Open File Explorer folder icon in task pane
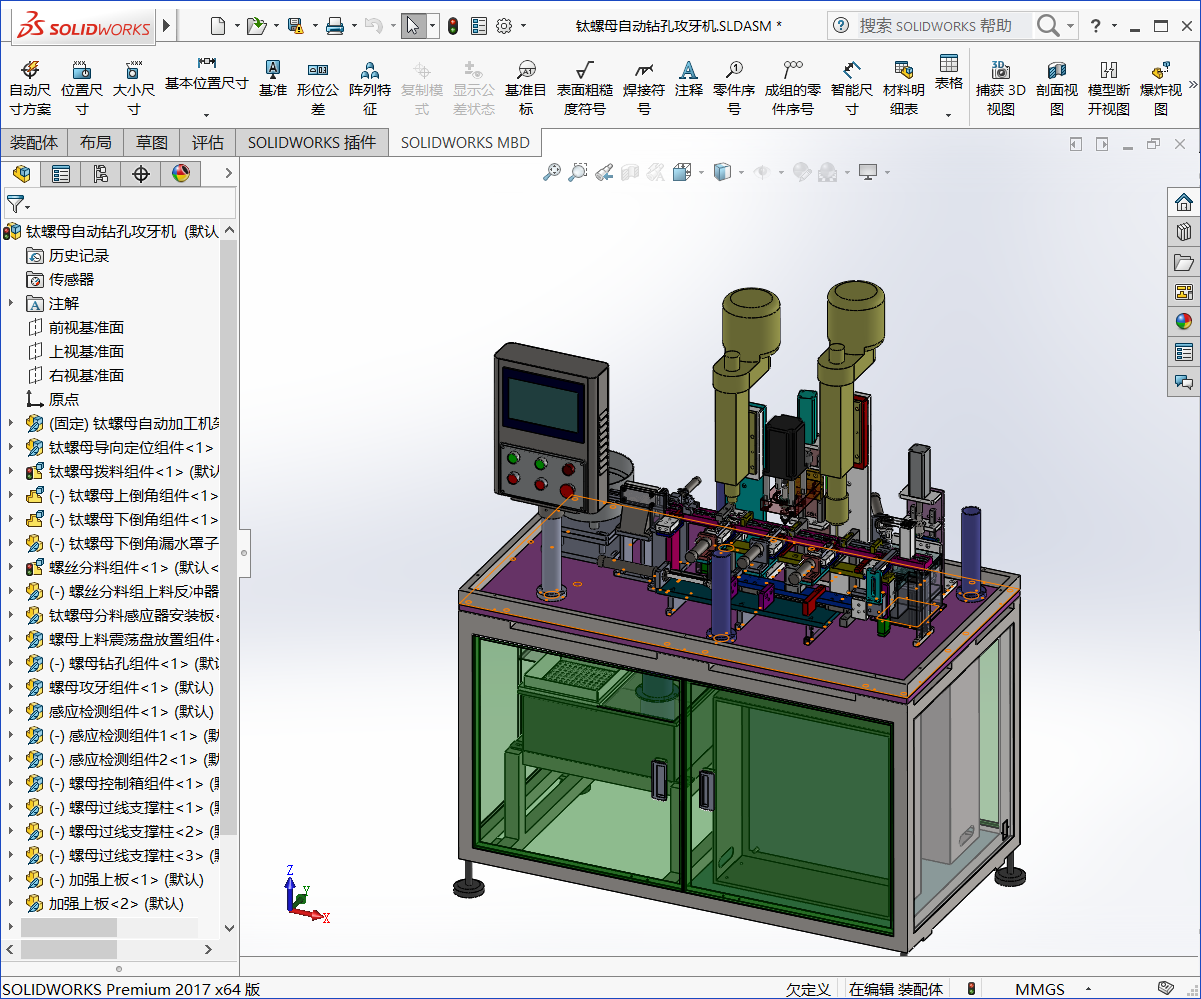The width and height of the screenshot is (1201, 999). (x=1184, y=262)
